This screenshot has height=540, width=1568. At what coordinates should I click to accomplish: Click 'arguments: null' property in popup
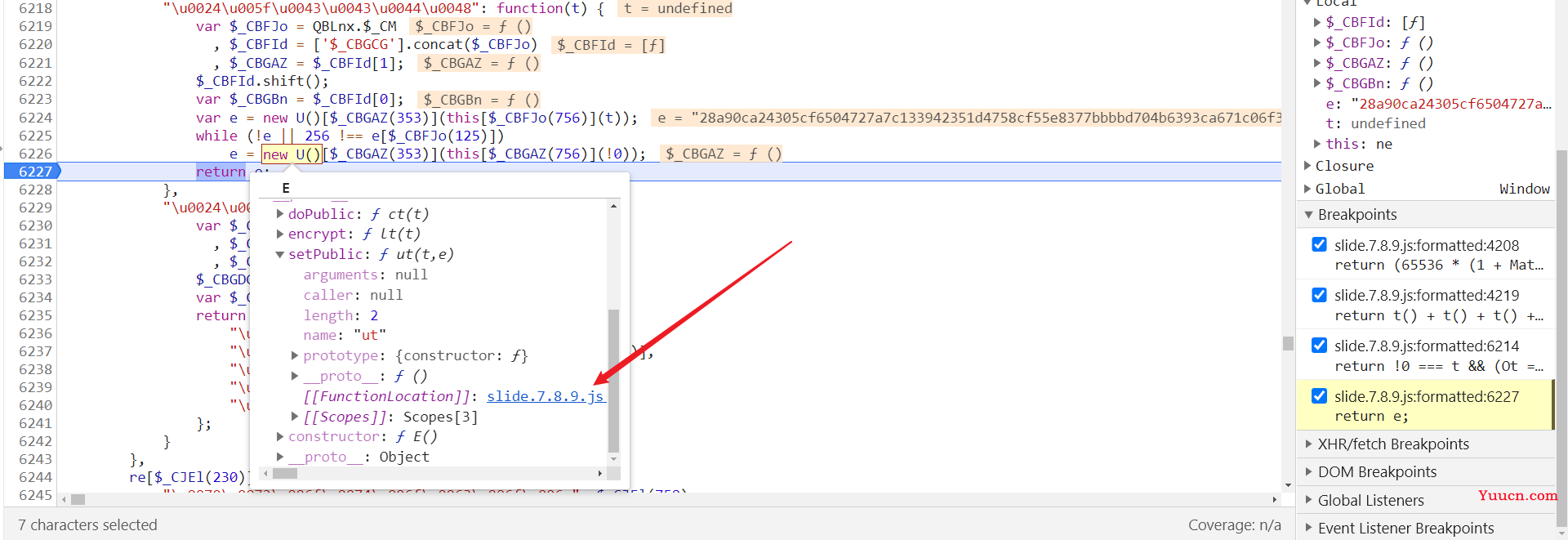coord(365,274)
